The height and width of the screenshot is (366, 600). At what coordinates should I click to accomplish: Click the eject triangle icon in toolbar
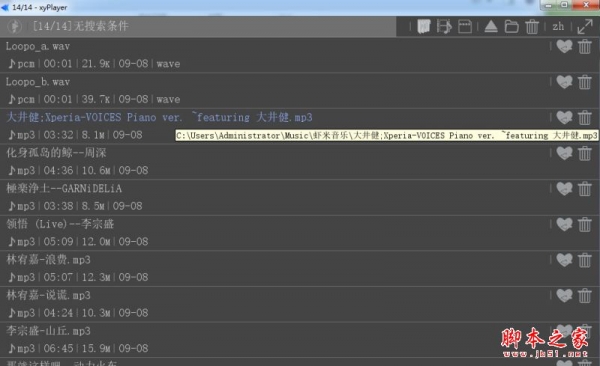tap(491, 26)
